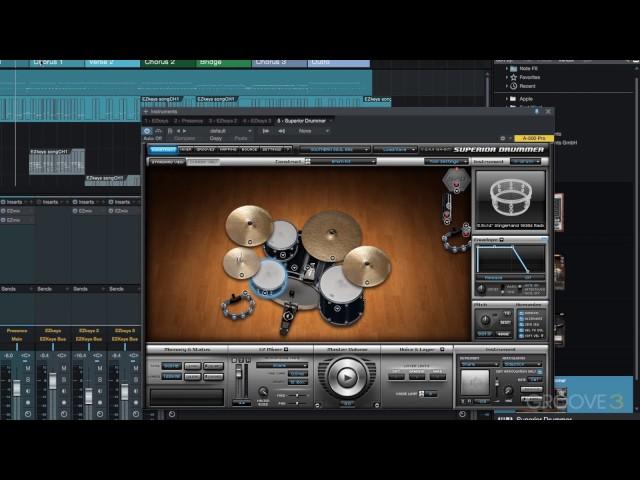Select the snare instrument preview thumbnail
Viewport: 640px width, 480px height.
[x=510, y=200]
